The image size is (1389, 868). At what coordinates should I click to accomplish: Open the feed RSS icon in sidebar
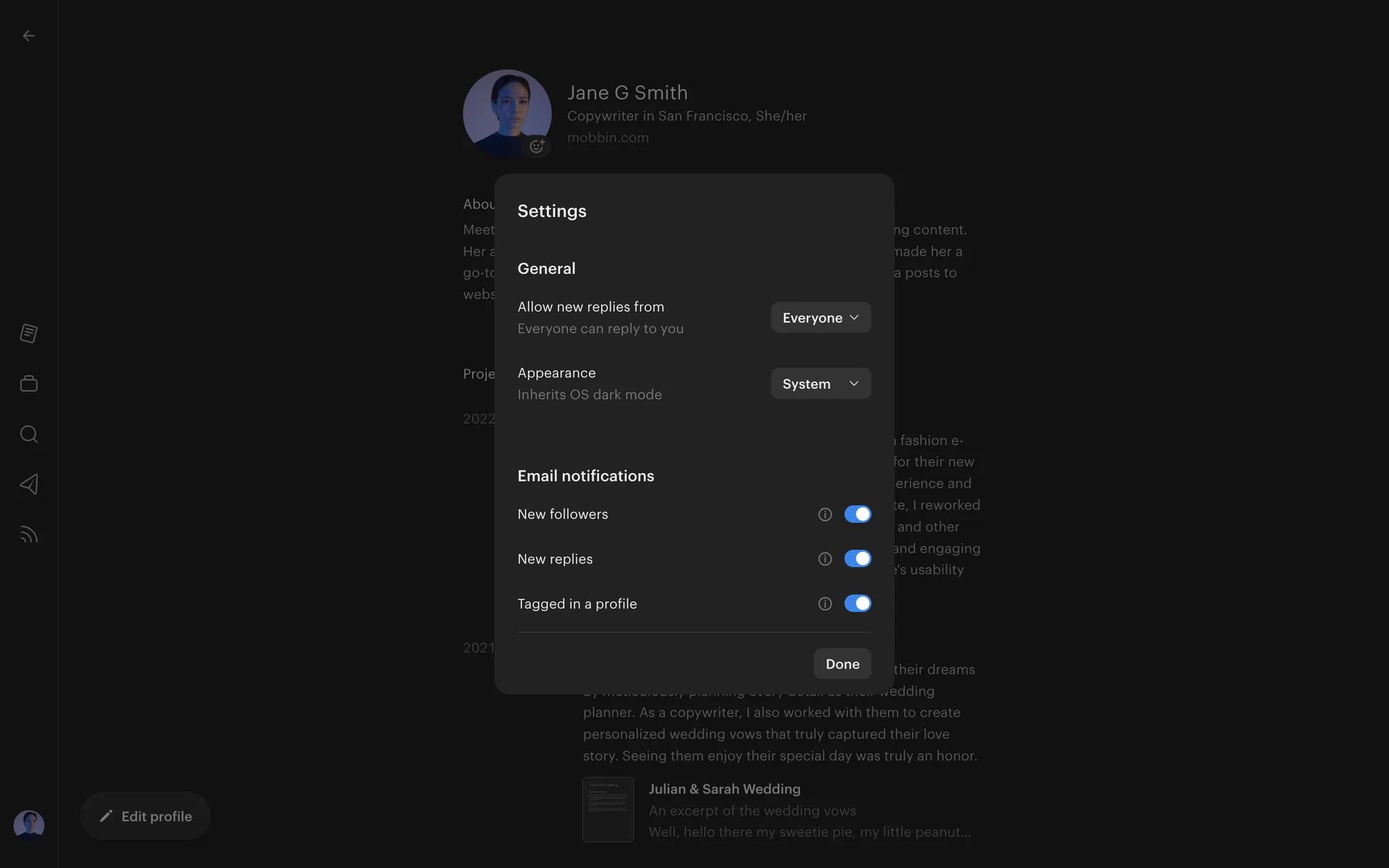point(29,535)
